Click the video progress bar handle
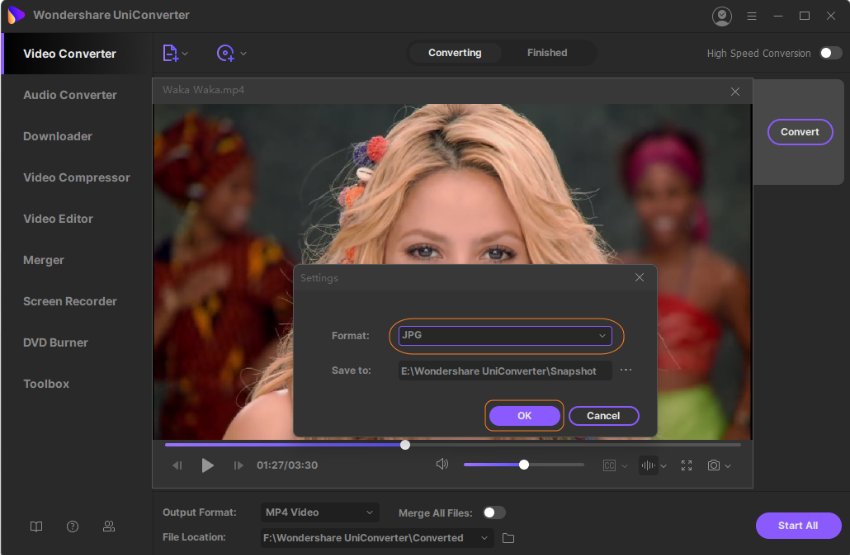The width and height of the screenshot is (850, 555). tap(405, 445)
